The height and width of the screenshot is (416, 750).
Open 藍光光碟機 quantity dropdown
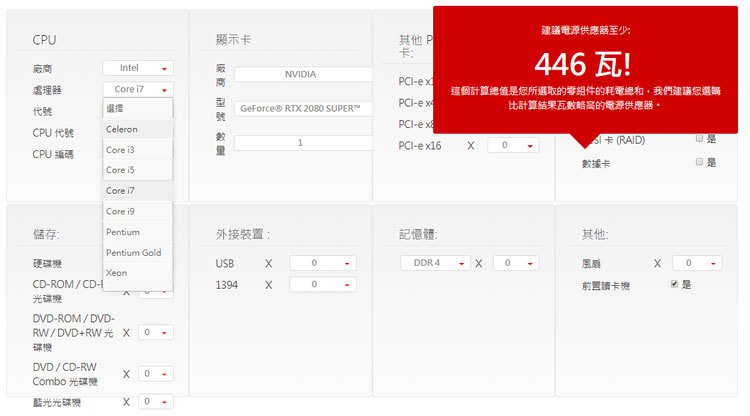tap(156, 402)
